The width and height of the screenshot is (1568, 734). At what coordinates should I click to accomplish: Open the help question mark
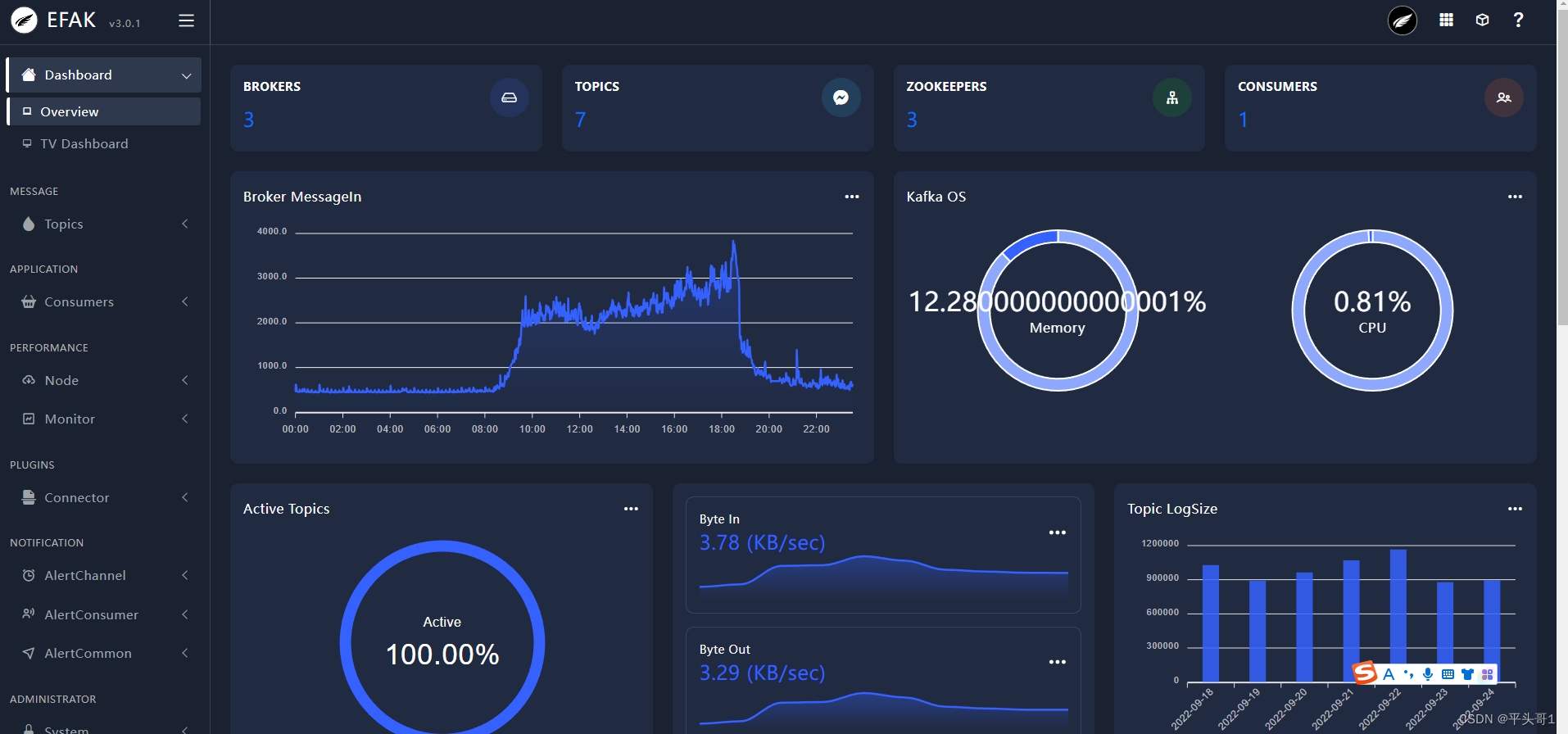tap(1518, 20)
